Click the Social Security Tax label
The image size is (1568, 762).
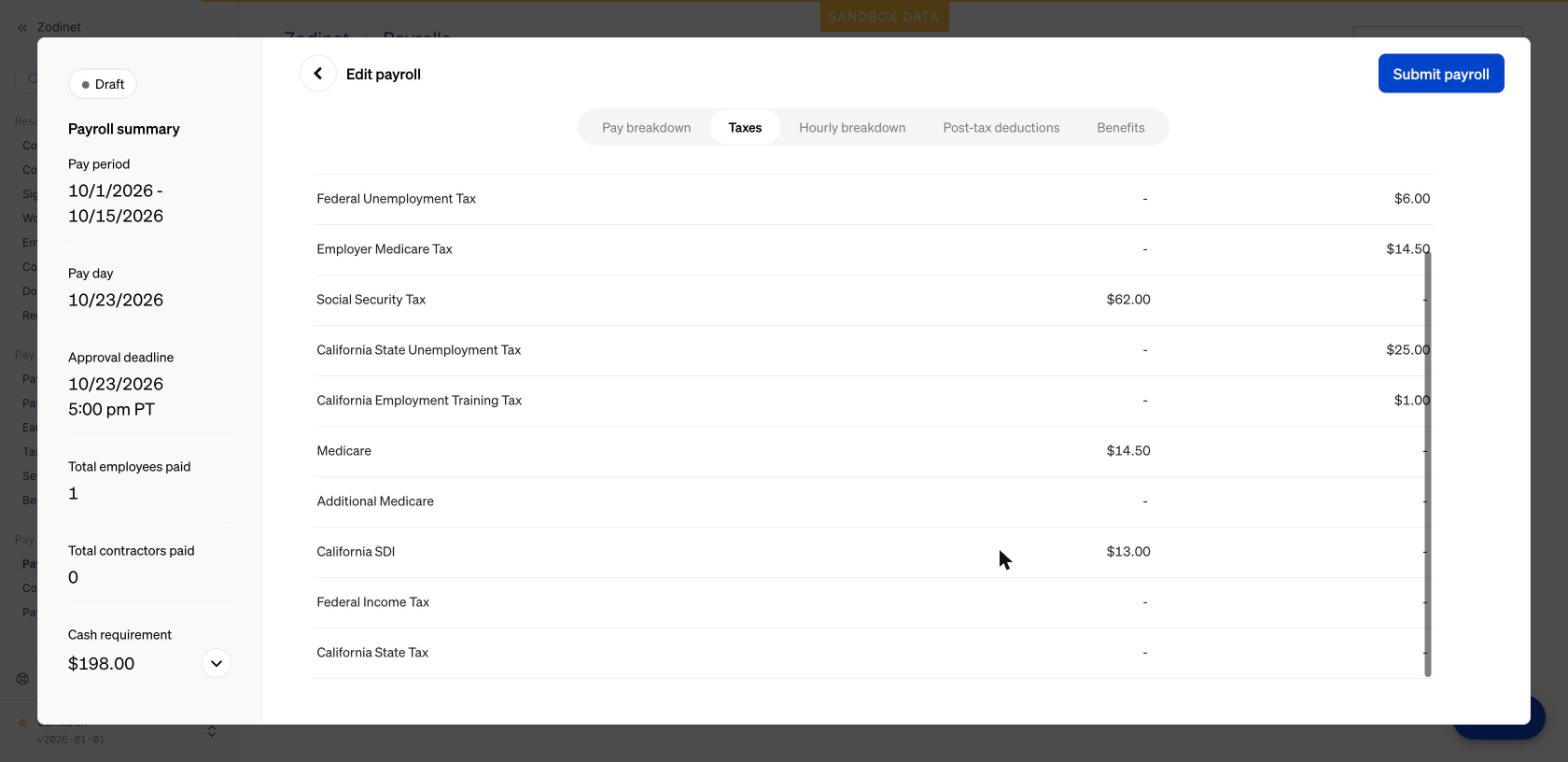371,300
